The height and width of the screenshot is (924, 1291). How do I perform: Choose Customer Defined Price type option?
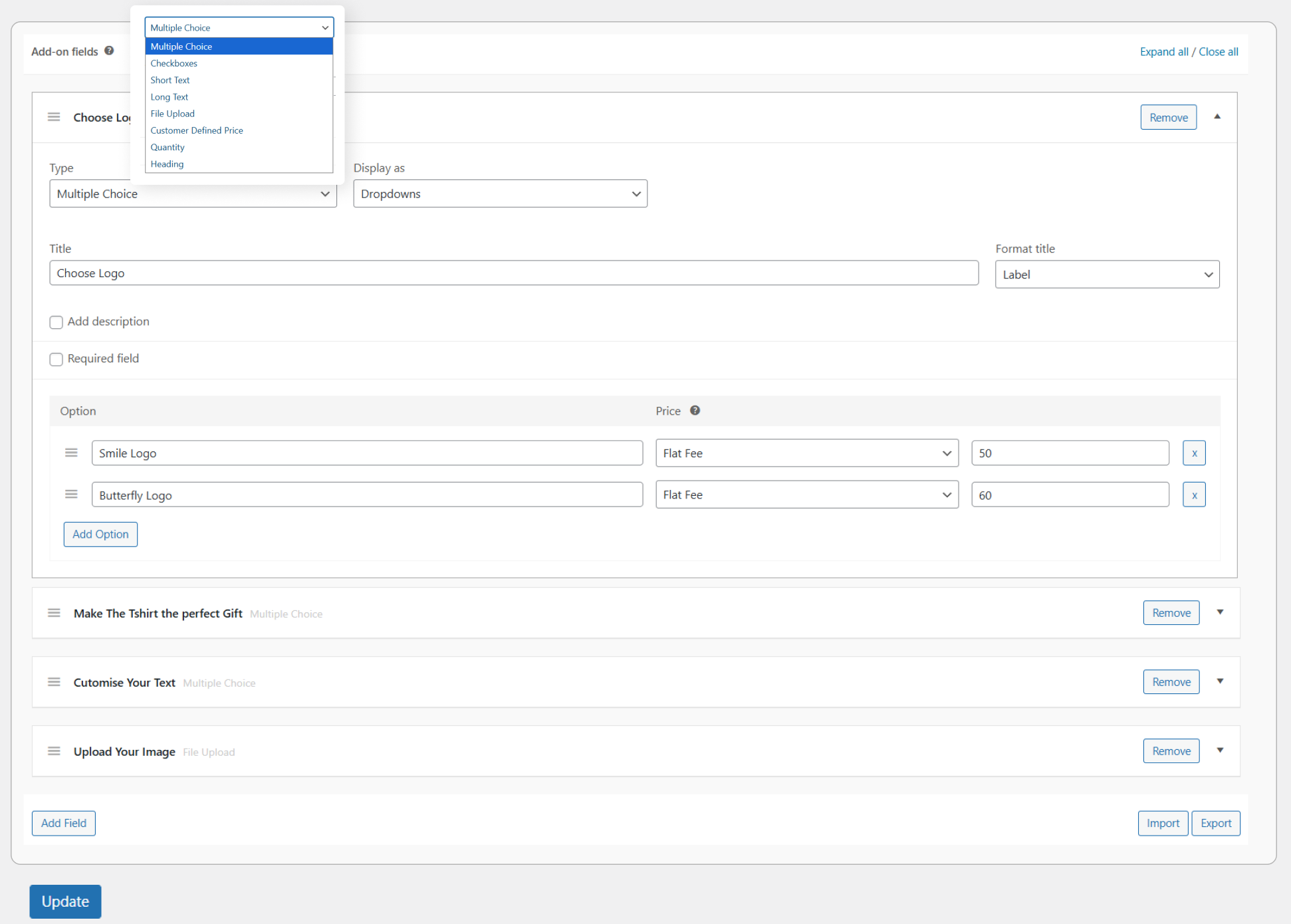tap(197, 130)
